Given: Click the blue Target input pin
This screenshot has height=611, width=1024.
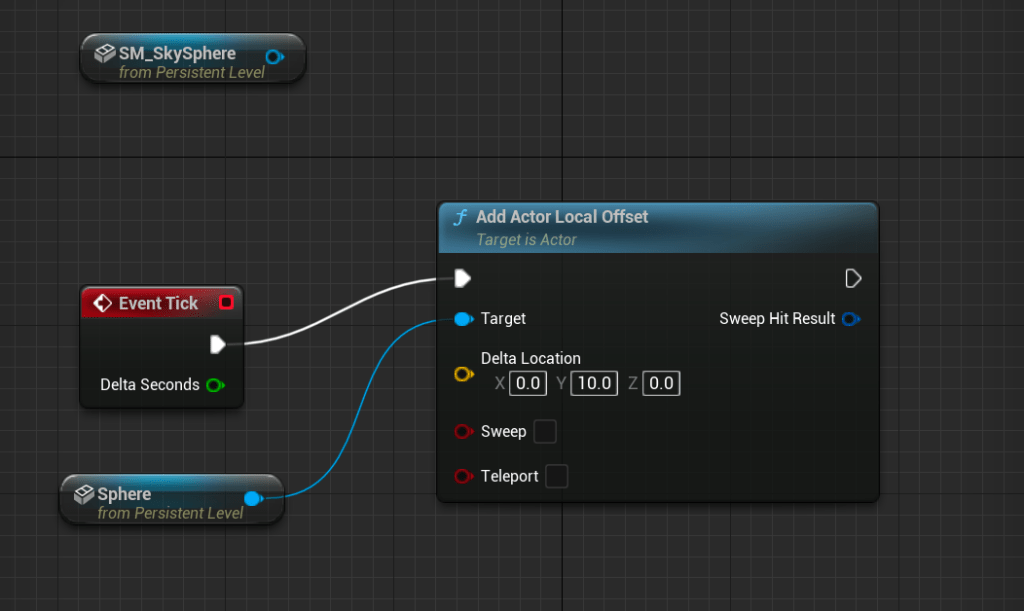Looking at the screenshot, I should pyautogui.click(x=462, y=319).
